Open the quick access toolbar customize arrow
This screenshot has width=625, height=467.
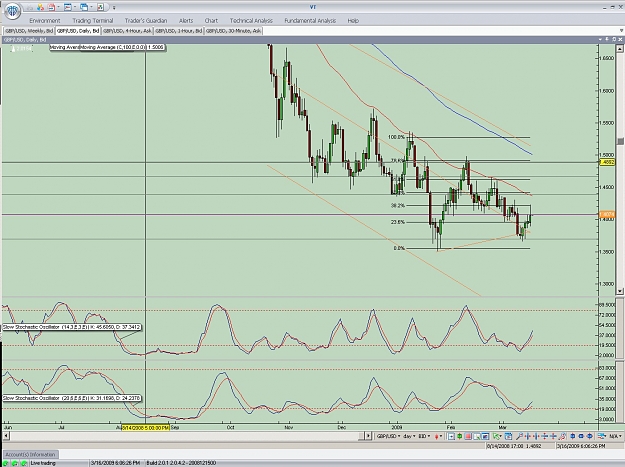click(x=114, y=8)
